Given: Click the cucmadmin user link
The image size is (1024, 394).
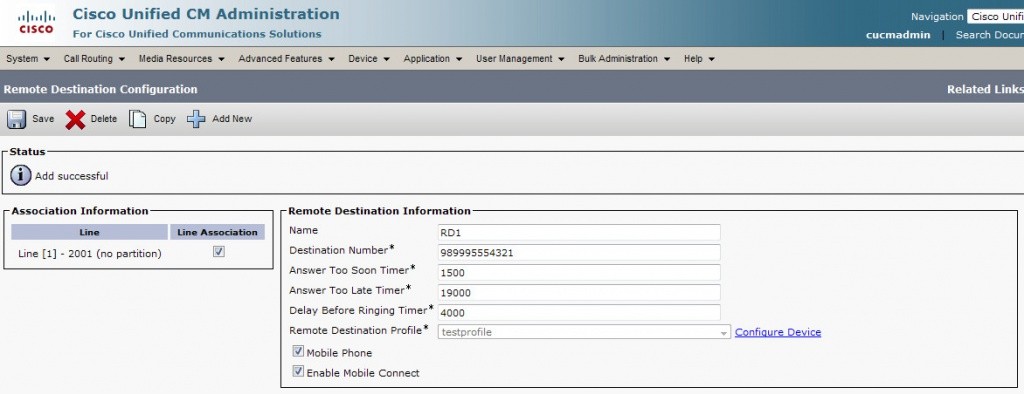Looking at the screenshot, I should (x=898, y=35).
